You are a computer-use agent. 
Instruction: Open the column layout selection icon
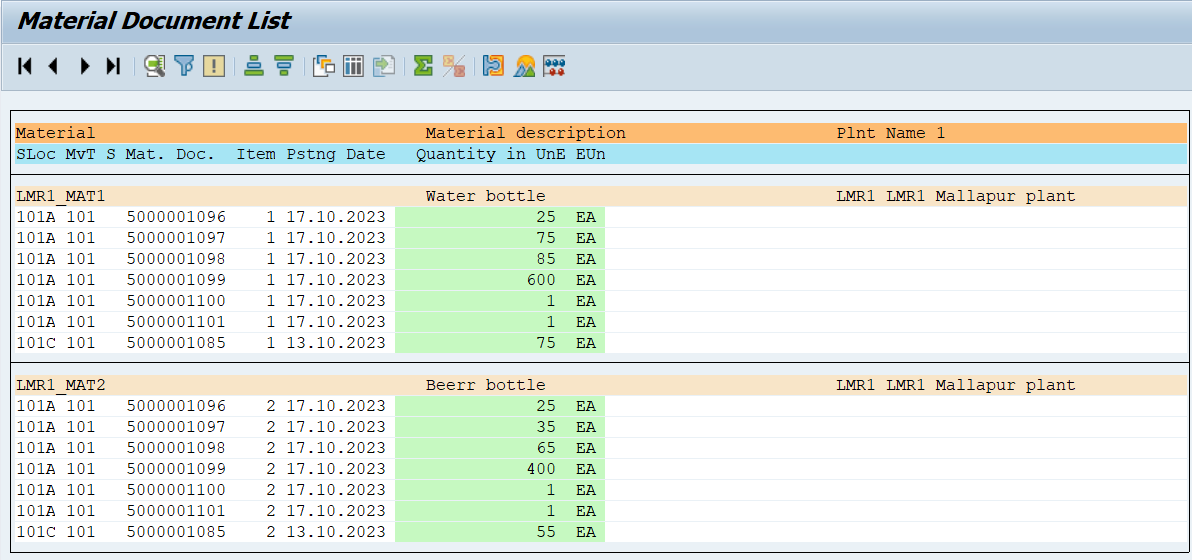[x=353, y=66]
